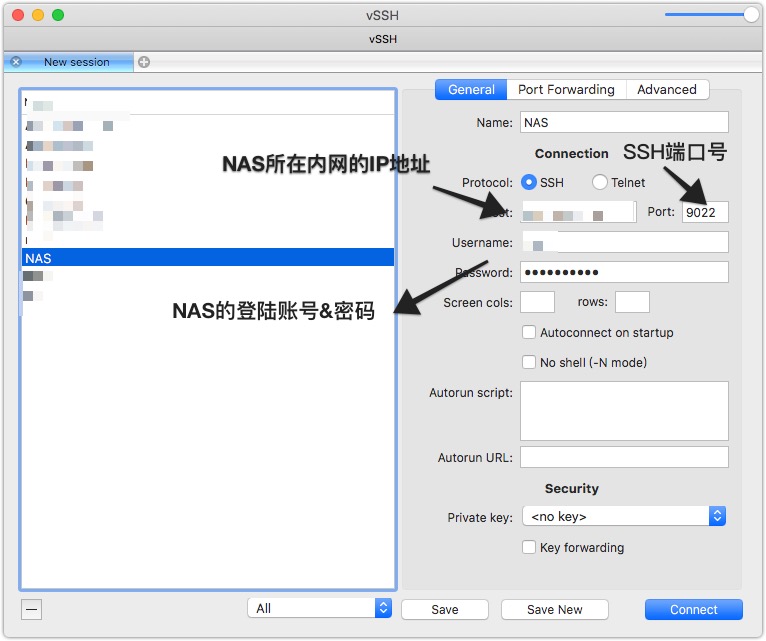Focus the Host address field
766x641 pixels.
click(578, 212)
